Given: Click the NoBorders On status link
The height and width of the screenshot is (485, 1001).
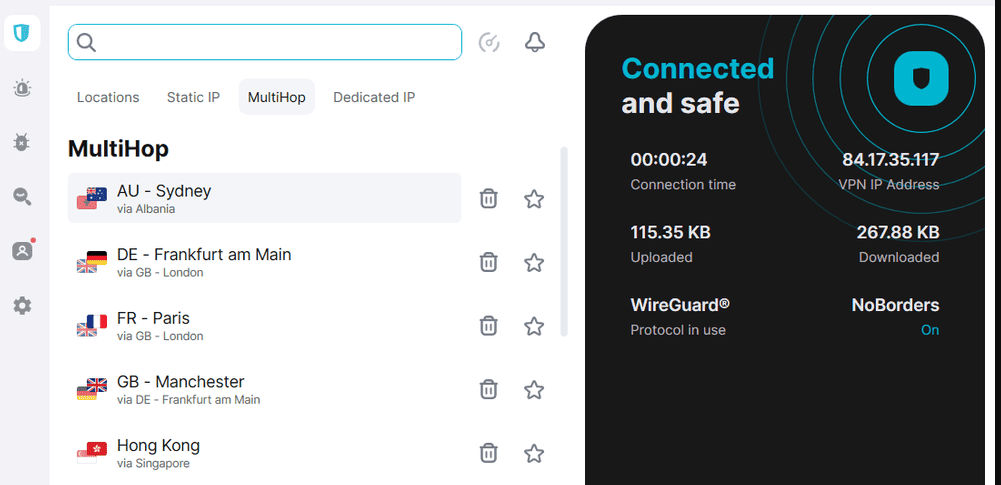Looking at the screenshot, I should (x=930, y=330).
